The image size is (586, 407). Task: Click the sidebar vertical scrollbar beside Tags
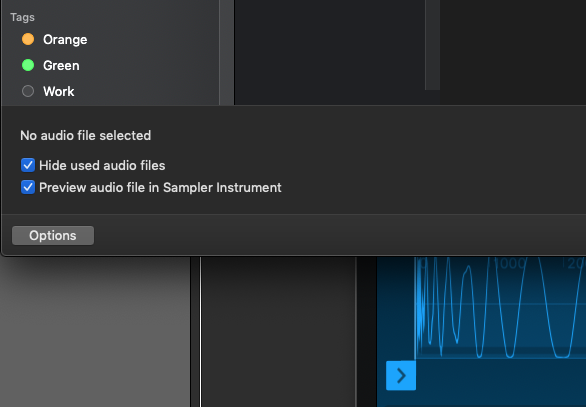click(226, 52)
